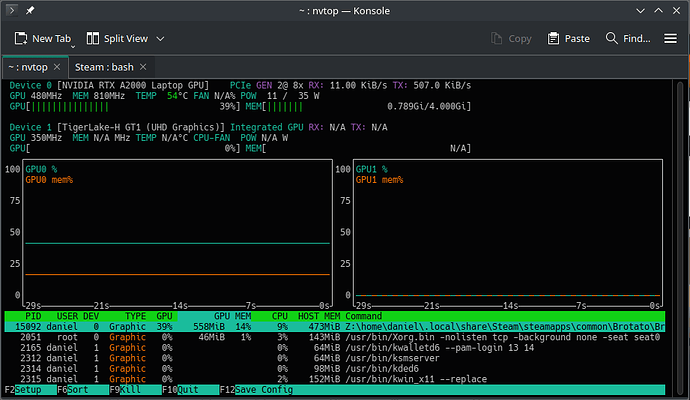Click the 'GPU1 %' graph legend
Image resolution: width=690 pixels, height=400 pixels.
click(x=371, y=169)
